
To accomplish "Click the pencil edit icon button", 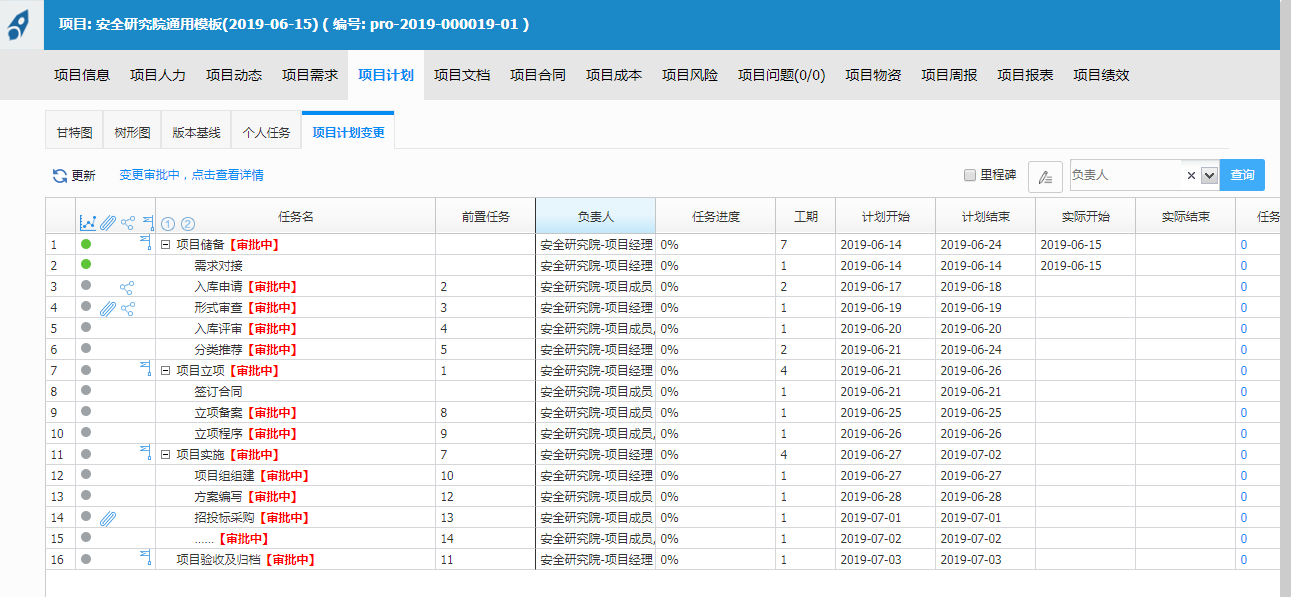I will click(1045, 176).
